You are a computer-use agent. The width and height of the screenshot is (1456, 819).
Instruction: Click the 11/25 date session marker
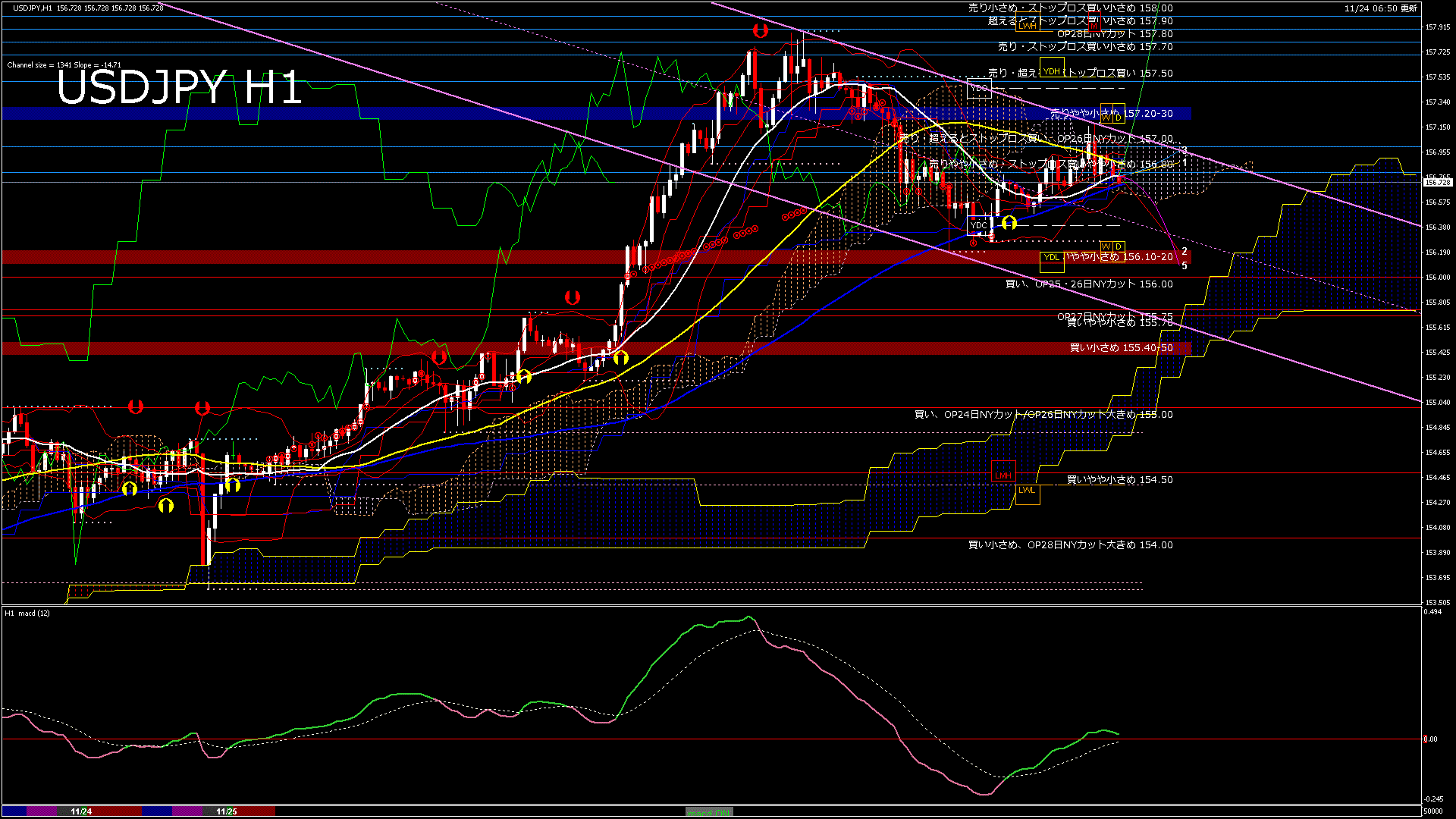[227, 811]
